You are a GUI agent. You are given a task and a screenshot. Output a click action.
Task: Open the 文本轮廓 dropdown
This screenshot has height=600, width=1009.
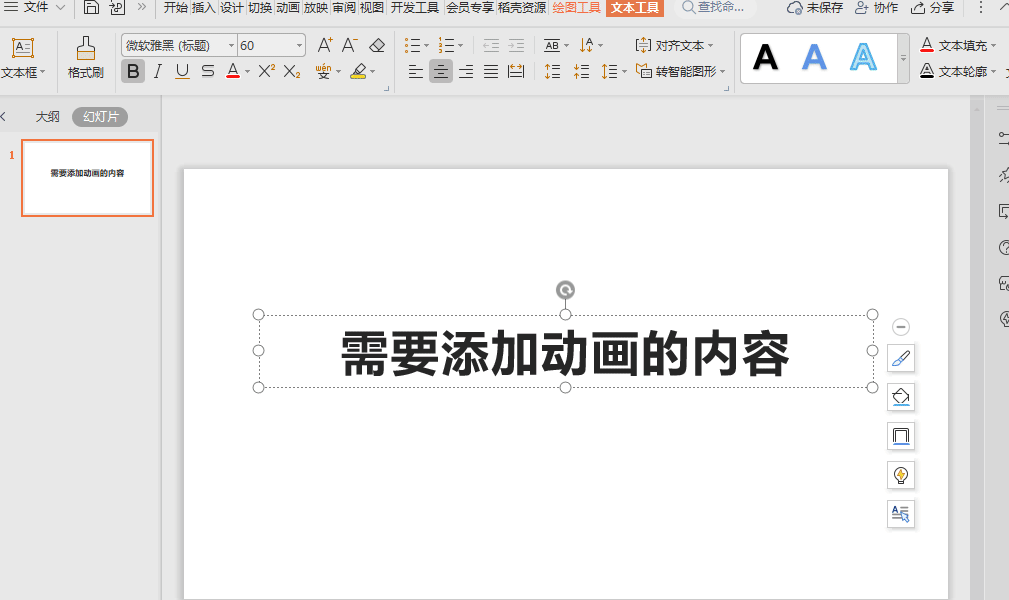click(958, 71)
